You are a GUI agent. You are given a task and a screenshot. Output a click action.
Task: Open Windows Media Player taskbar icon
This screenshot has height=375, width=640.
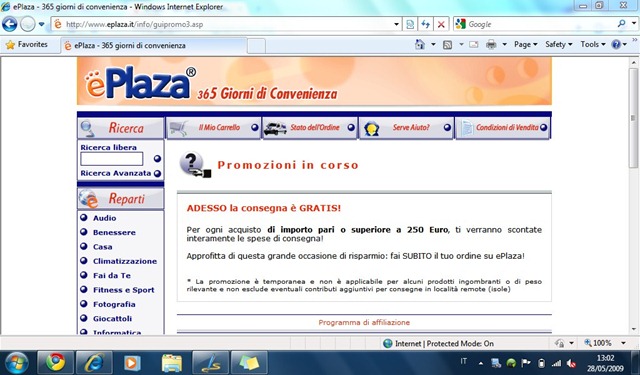[132, 362]
